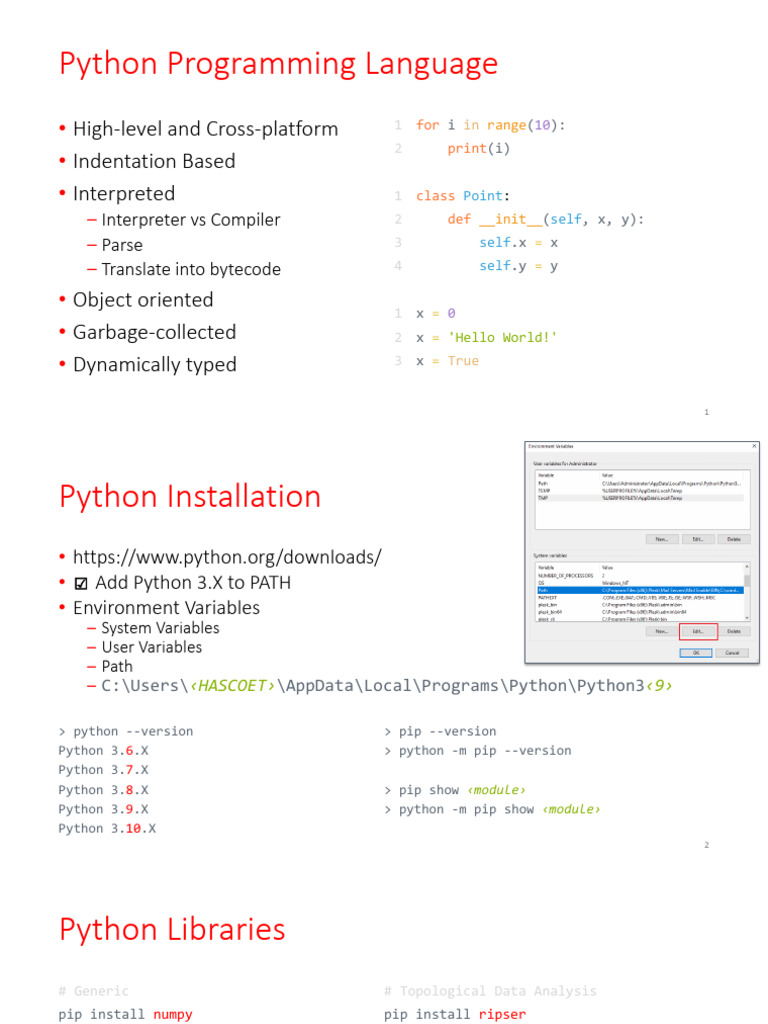Click the C:\Users\<HASCOET>\AppData path line

click(387, 686)
